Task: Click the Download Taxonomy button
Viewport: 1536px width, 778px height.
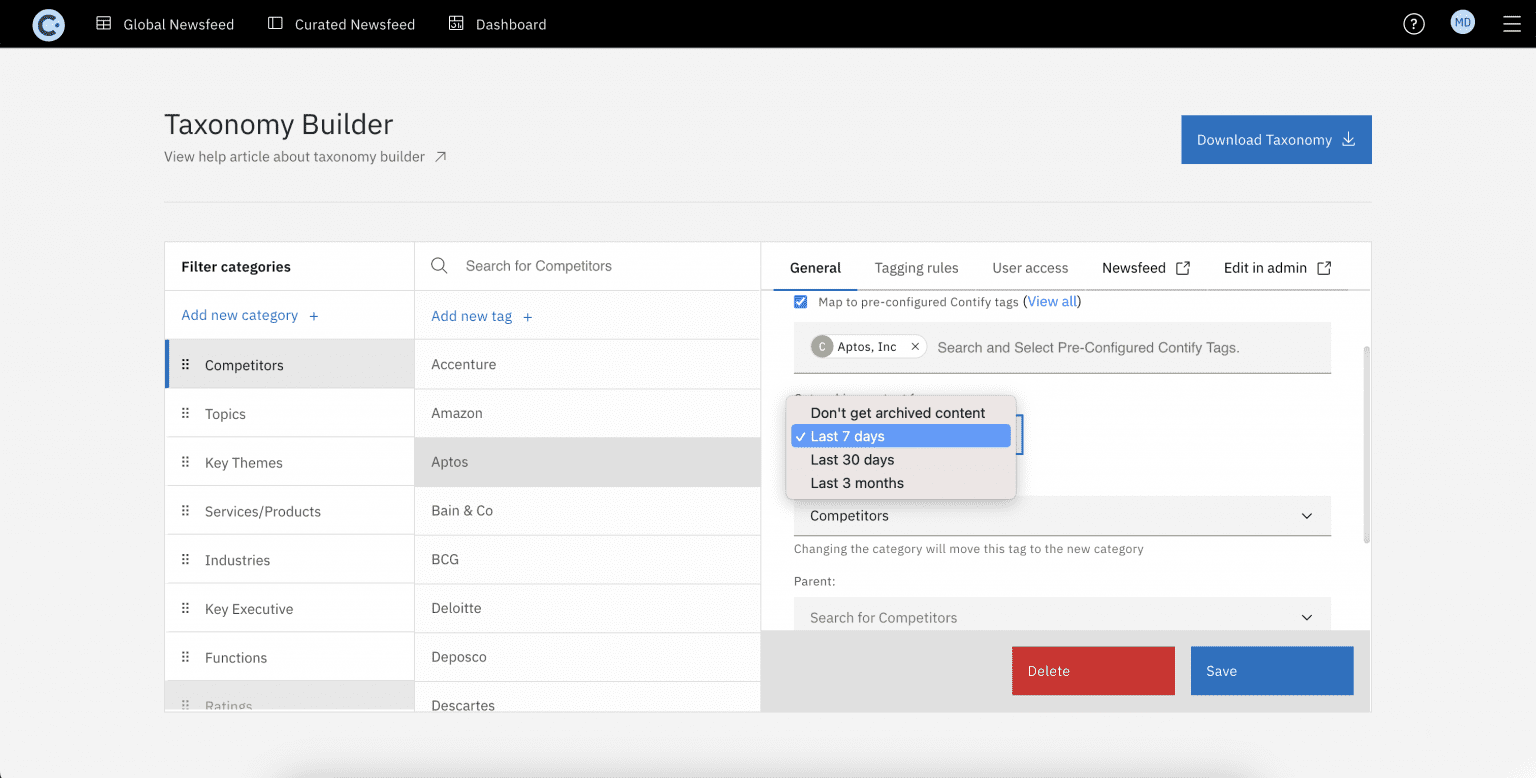Action: (1275, 140)
